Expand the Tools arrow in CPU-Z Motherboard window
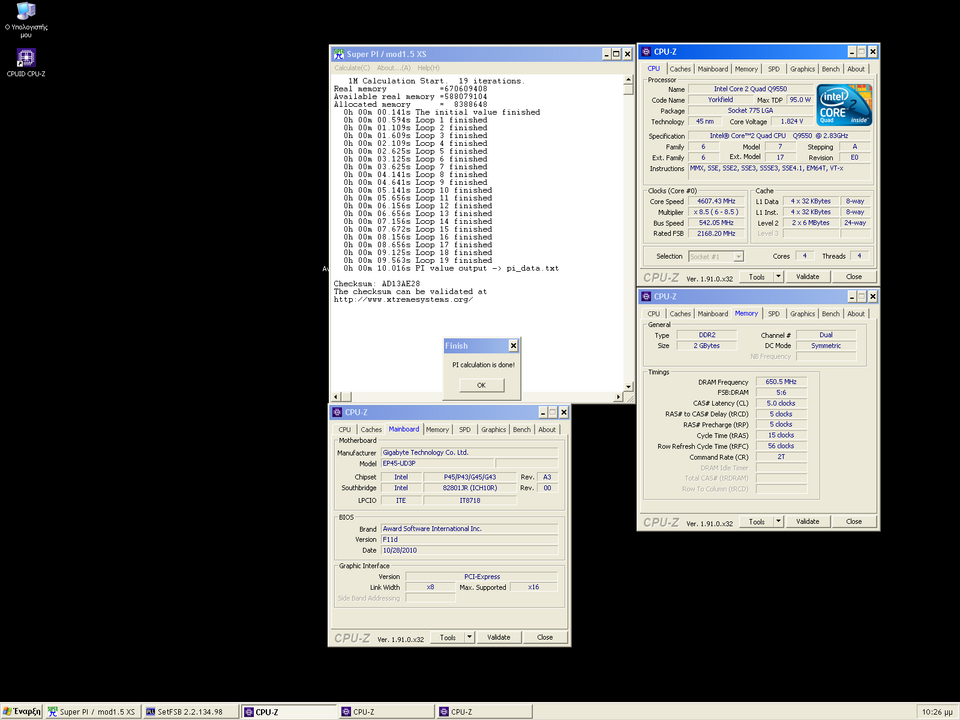The image size is (960, 720). [470, 637]
